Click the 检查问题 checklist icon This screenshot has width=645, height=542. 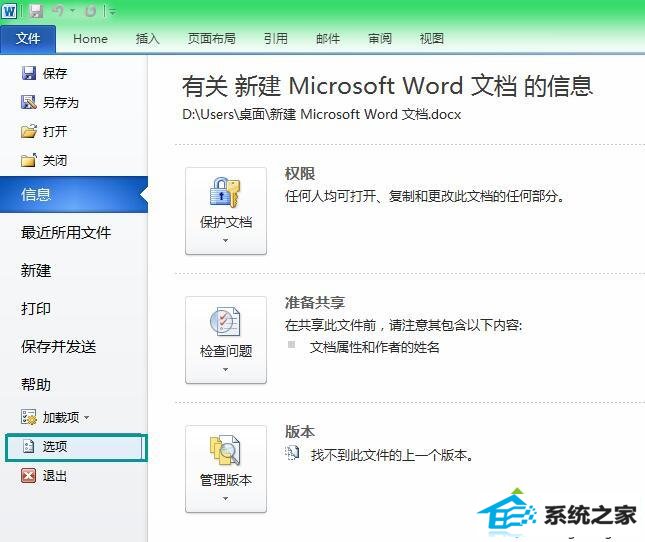[225, 321]
